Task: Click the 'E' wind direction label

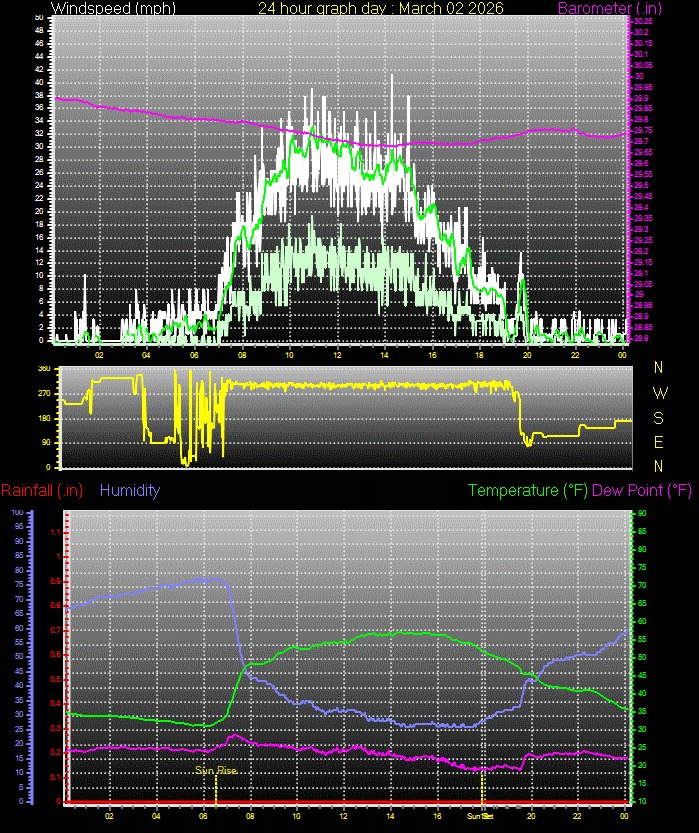Action: pyautogui.click(x=659, y=442)
